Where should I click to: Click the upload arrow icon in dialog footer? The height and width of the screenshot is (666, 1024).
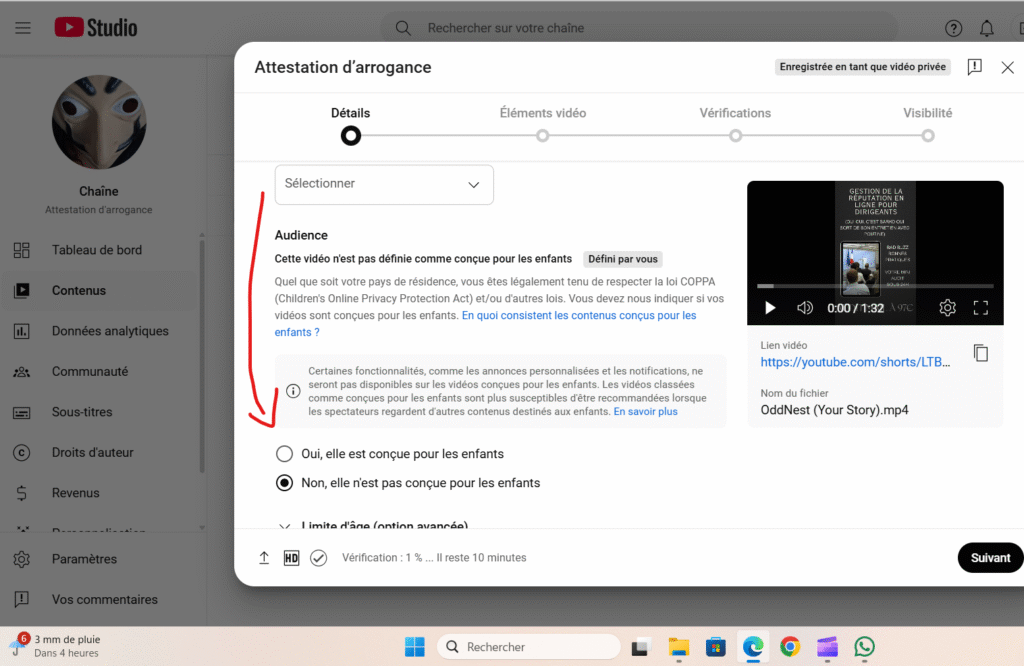264,557
